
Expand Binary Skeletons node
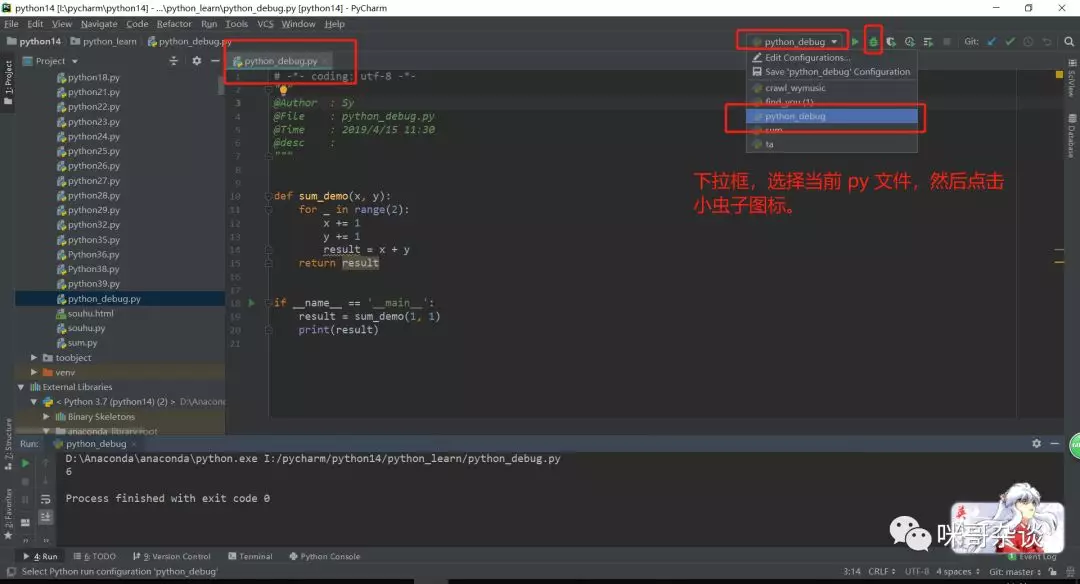46,417
